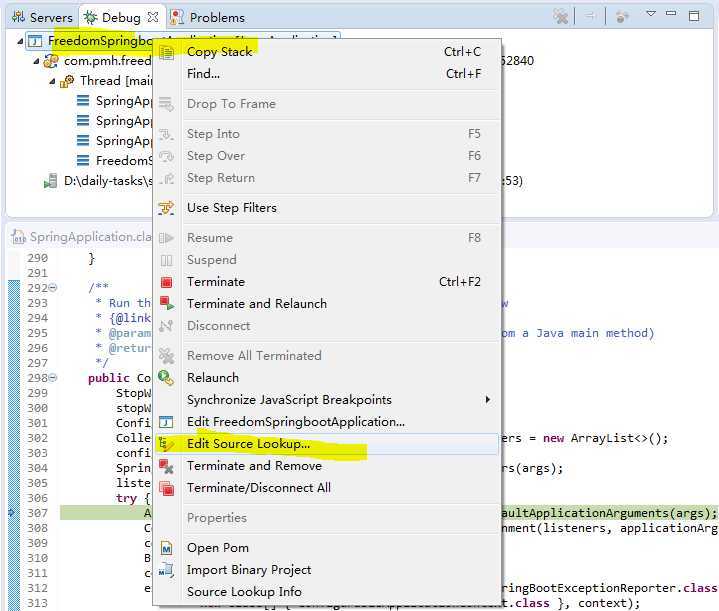Click the Use Step Filters icon
Viewport: 719px width, 611px height.
[x=166, y=208]
